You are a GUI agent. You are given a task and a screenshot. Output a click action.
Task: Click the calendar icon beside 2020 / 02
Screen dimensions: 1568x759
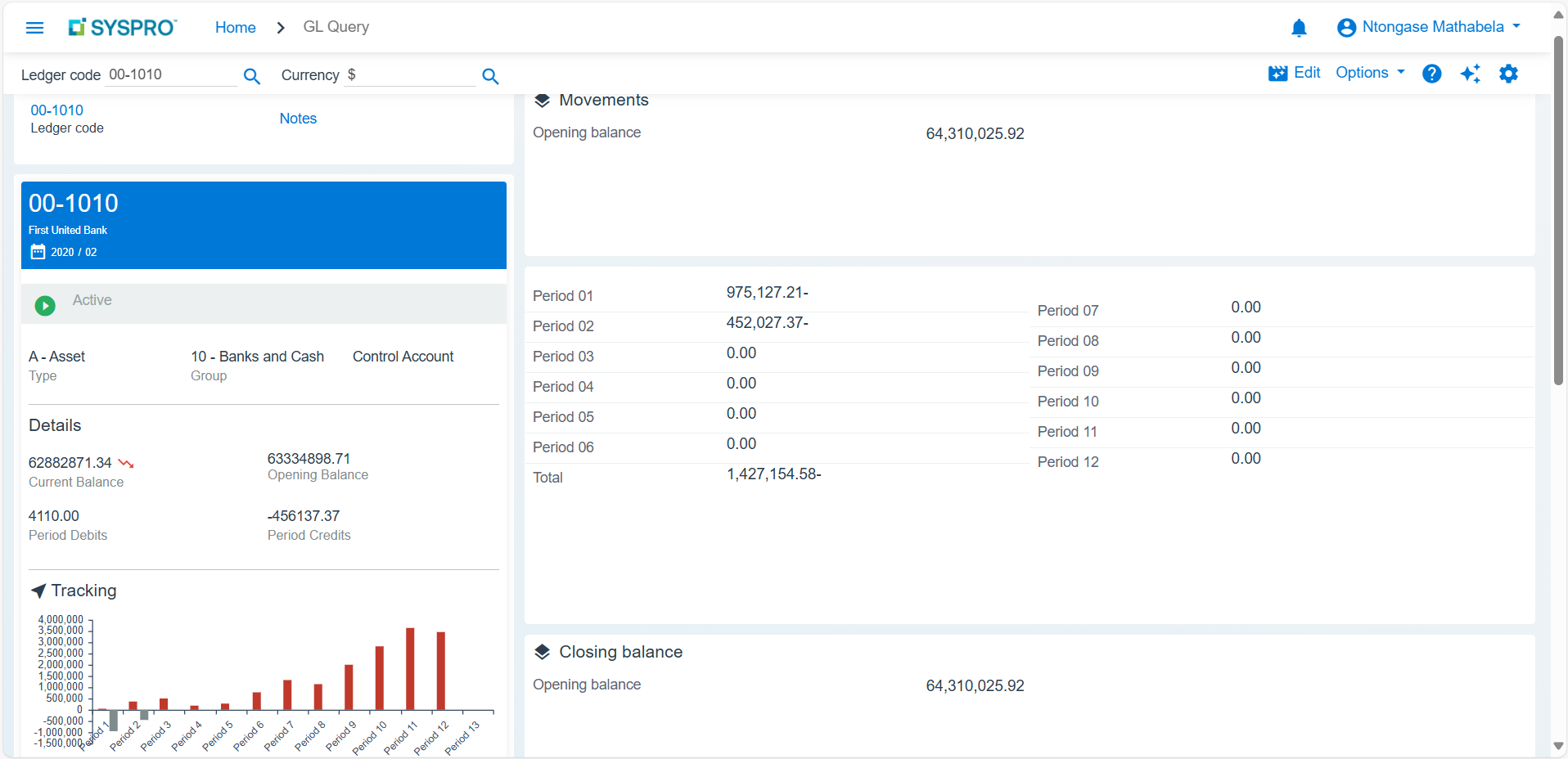pyautogui.click(x=38, y=252)
